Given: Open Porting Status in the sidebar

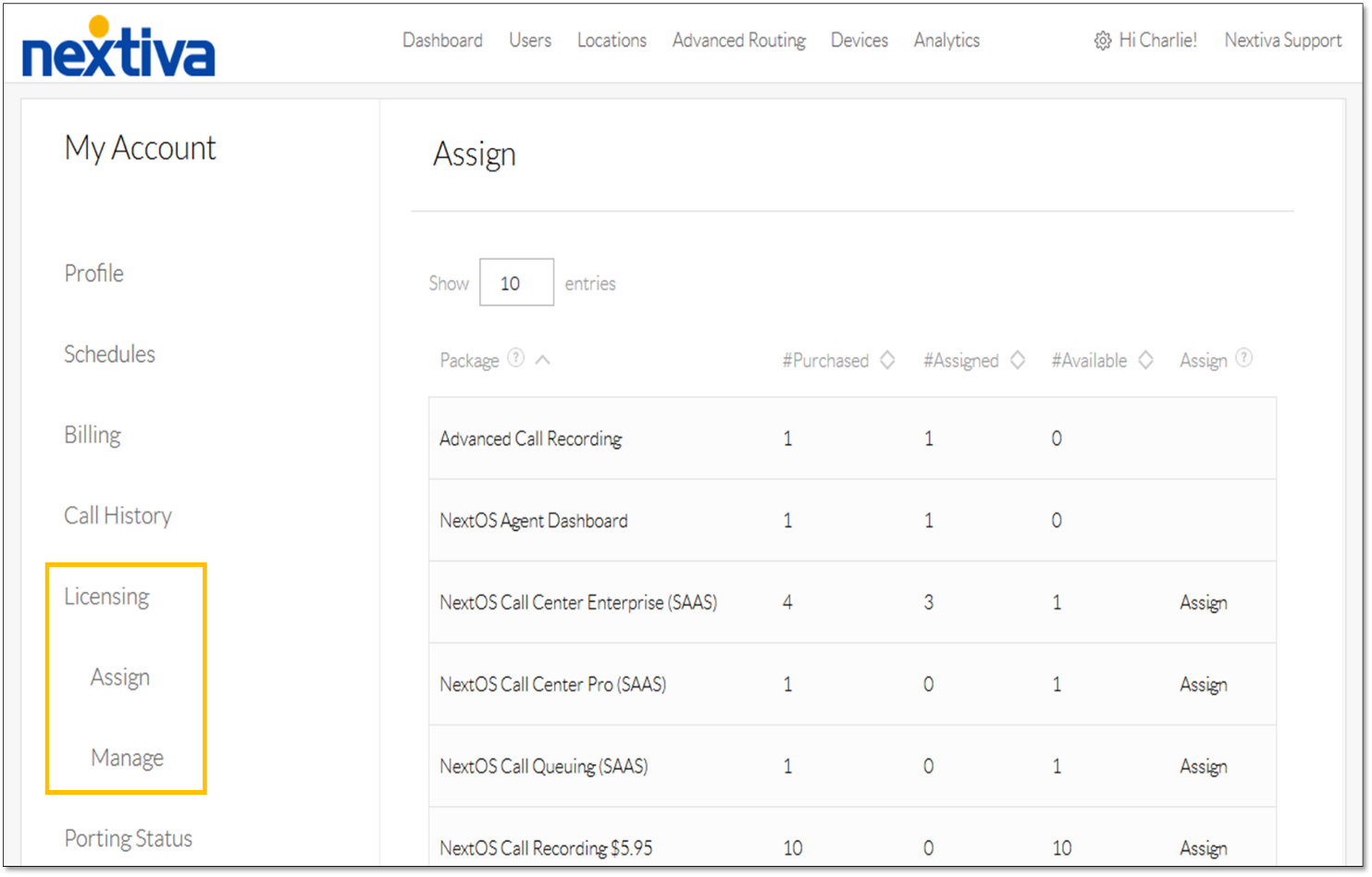Looking at the screenshot, I should [129, 838].
